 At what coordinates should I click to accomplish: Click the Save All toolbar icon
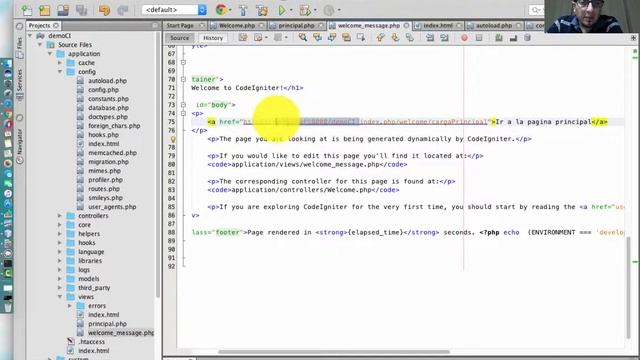coord(81,10)
